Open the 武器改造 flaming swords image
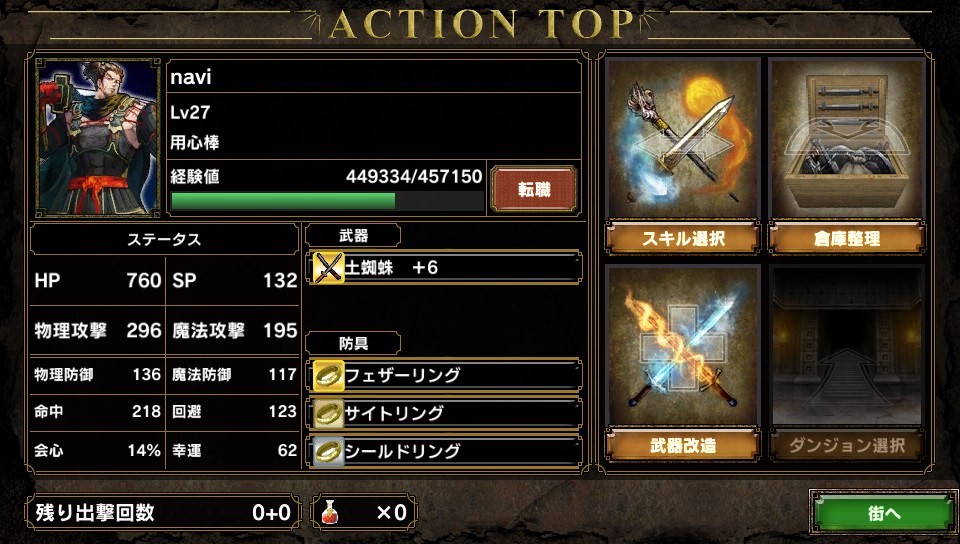This screenshot has width=960, height=544. coord(683,345)
